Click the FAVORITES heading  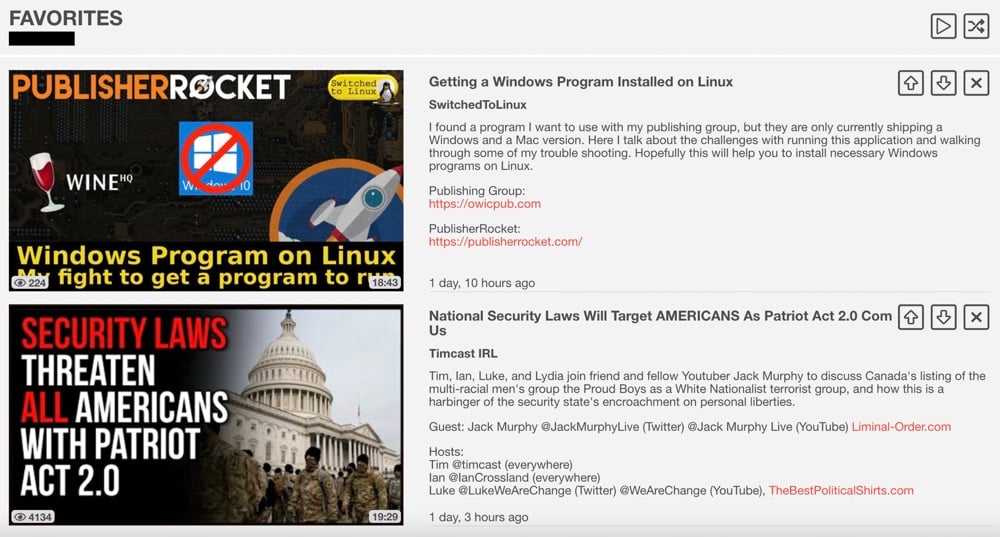point(66,18)
